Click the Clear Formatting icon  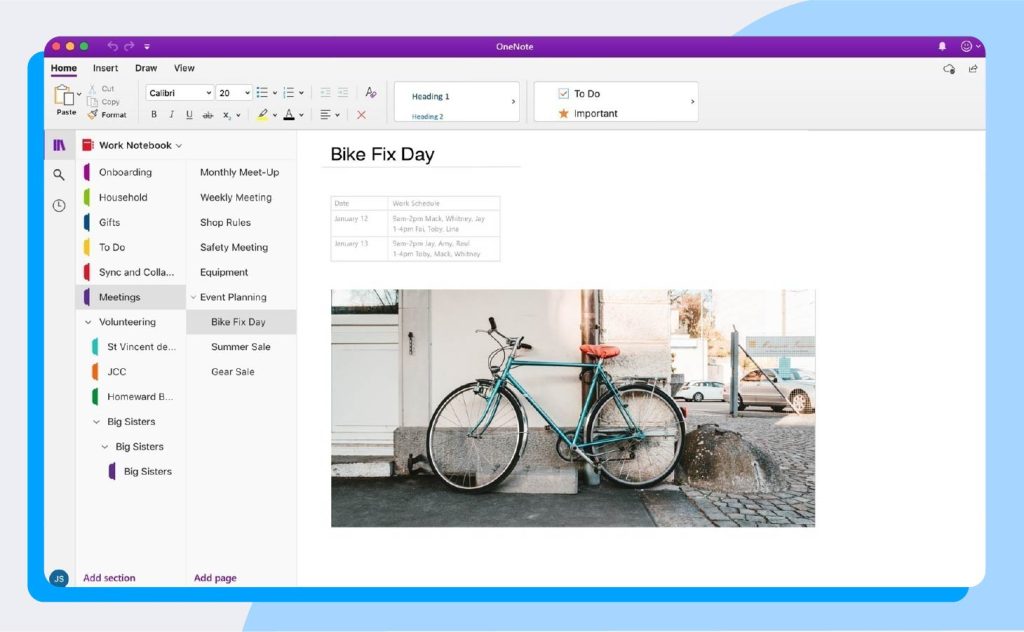369,92
